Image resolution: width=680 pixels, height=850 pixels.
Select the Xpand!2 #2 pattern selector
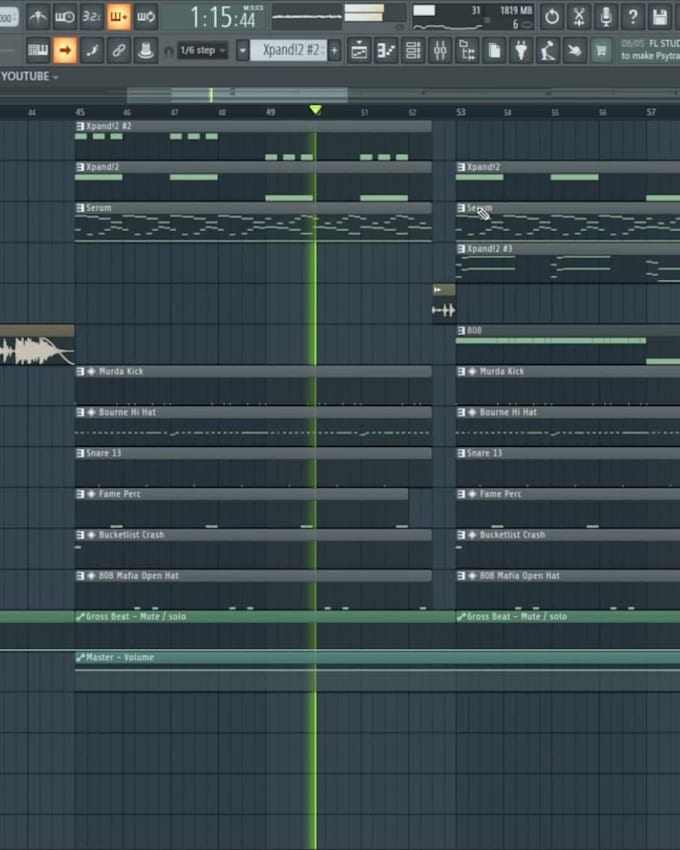(x=288, y=50)
